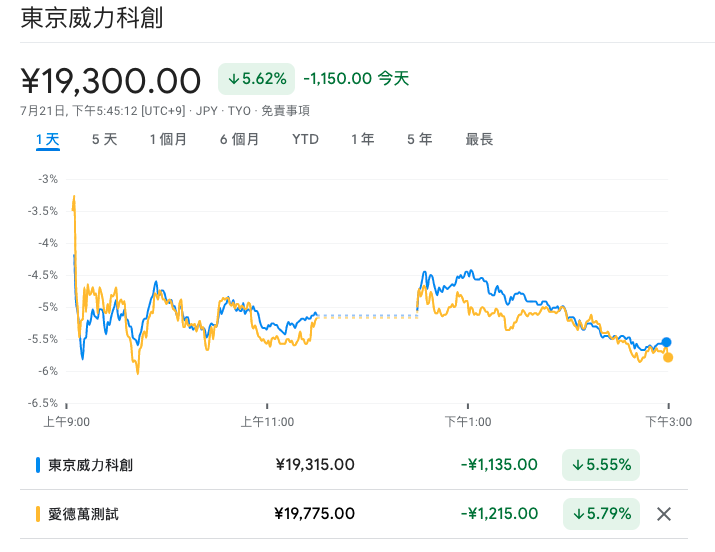Select the 1 天 time range tab

pos(48,139)
